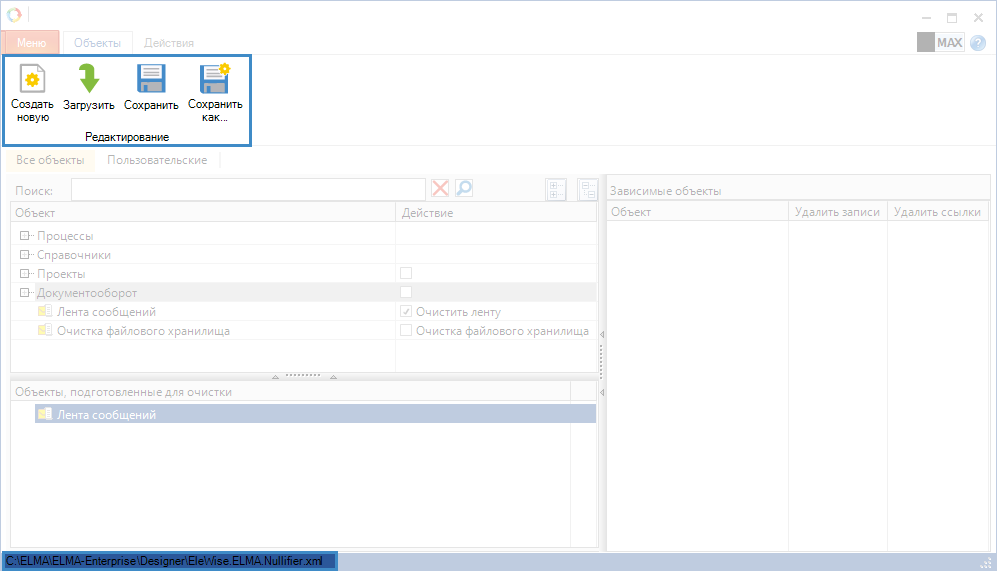Click the expand all tree icon
Image resolution: width=997 pixels, height=571 pixels.
[x=556, y=189]
